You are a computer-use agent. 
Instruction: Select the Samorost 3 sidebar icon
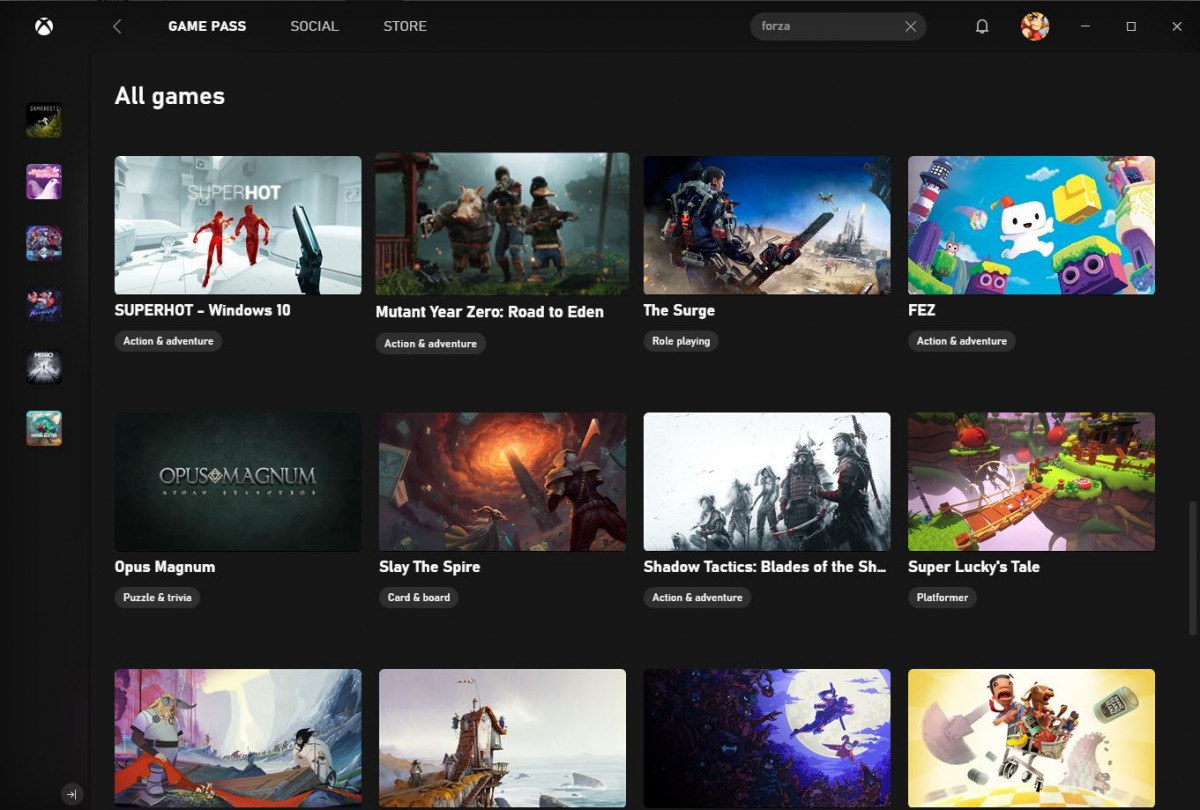44,120
